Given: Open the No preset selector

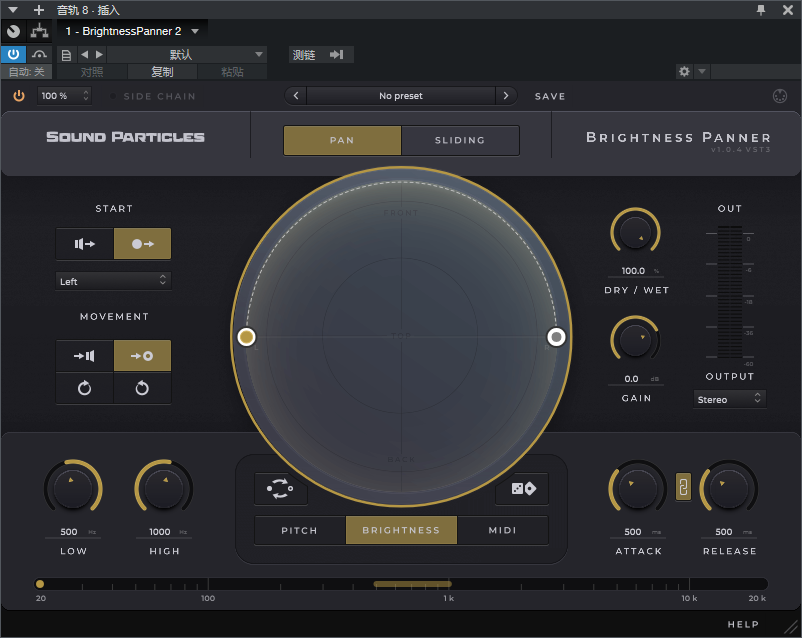Looking at the screenshot, I should click(401, 96).
